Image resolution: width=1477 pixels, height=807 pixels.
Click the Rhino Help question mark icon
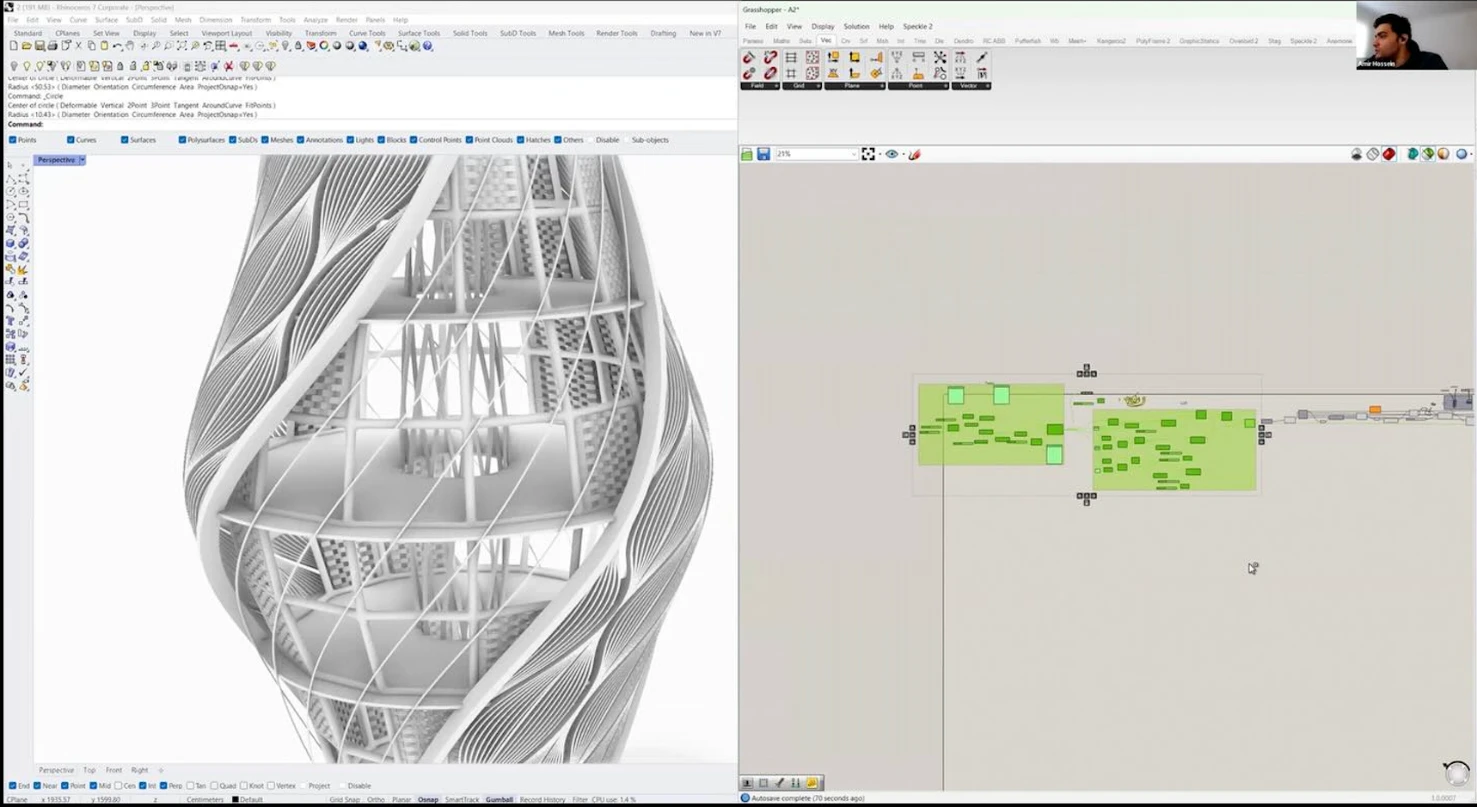pyautogui.click(x=428, y=46)
